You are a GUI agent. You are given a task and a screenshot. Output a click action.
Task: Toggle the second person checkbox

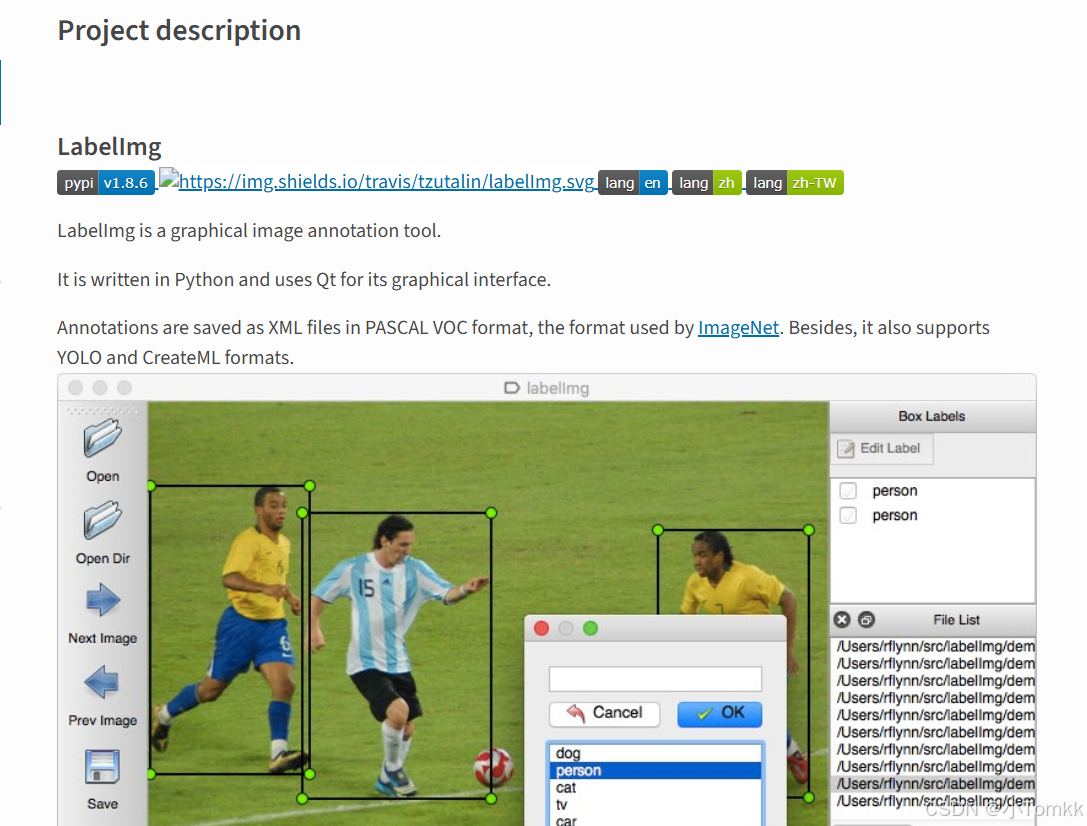click(848, 515)
